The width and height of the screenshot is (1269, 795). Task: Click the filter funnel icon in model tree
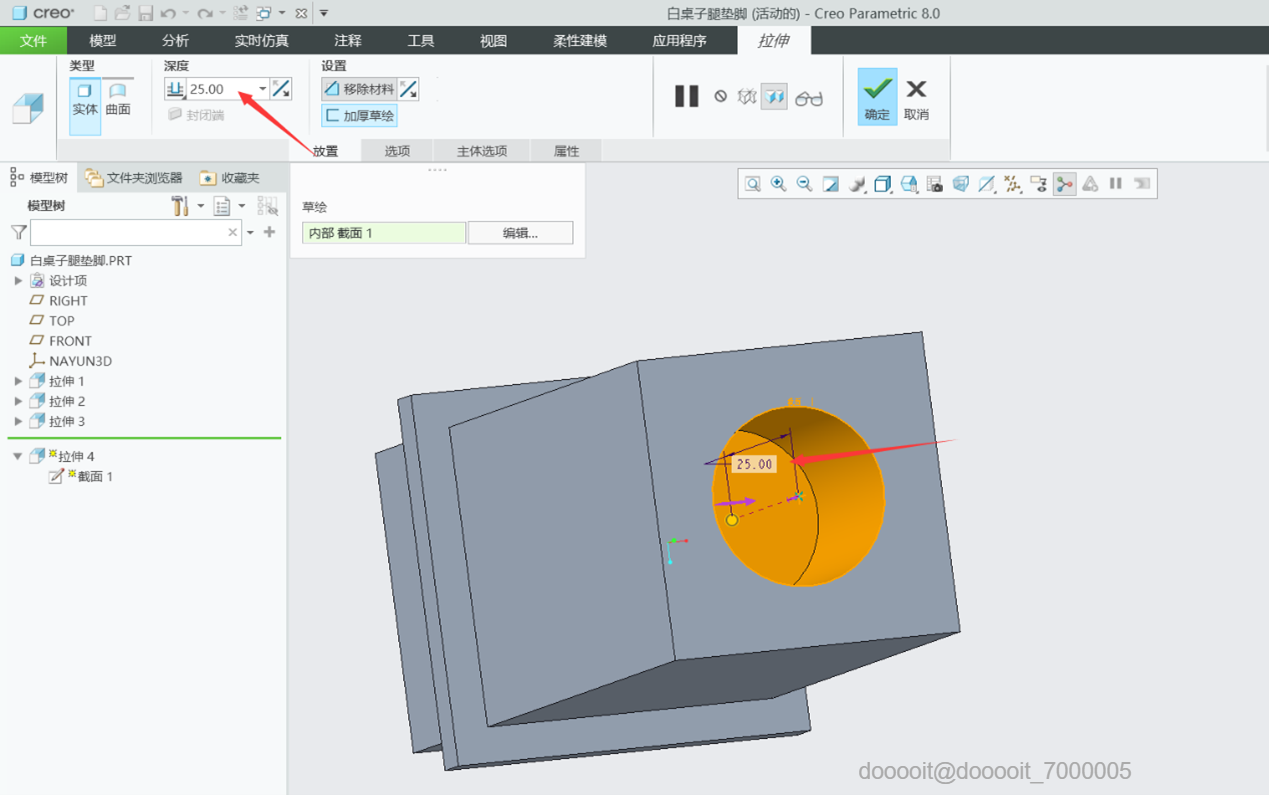click(18, 232)
